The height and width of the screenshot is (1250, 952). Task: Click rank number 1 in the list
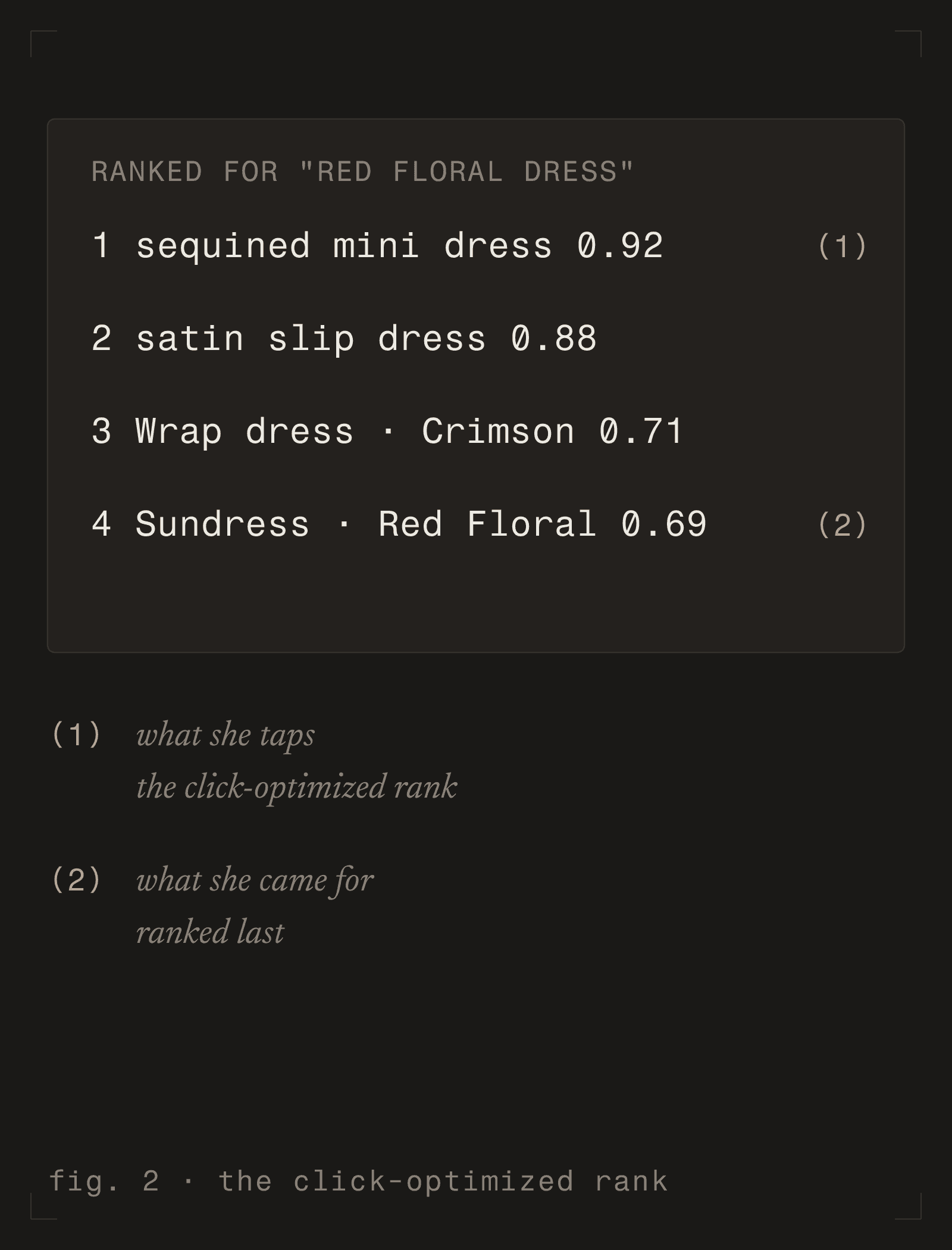(102, 246)
